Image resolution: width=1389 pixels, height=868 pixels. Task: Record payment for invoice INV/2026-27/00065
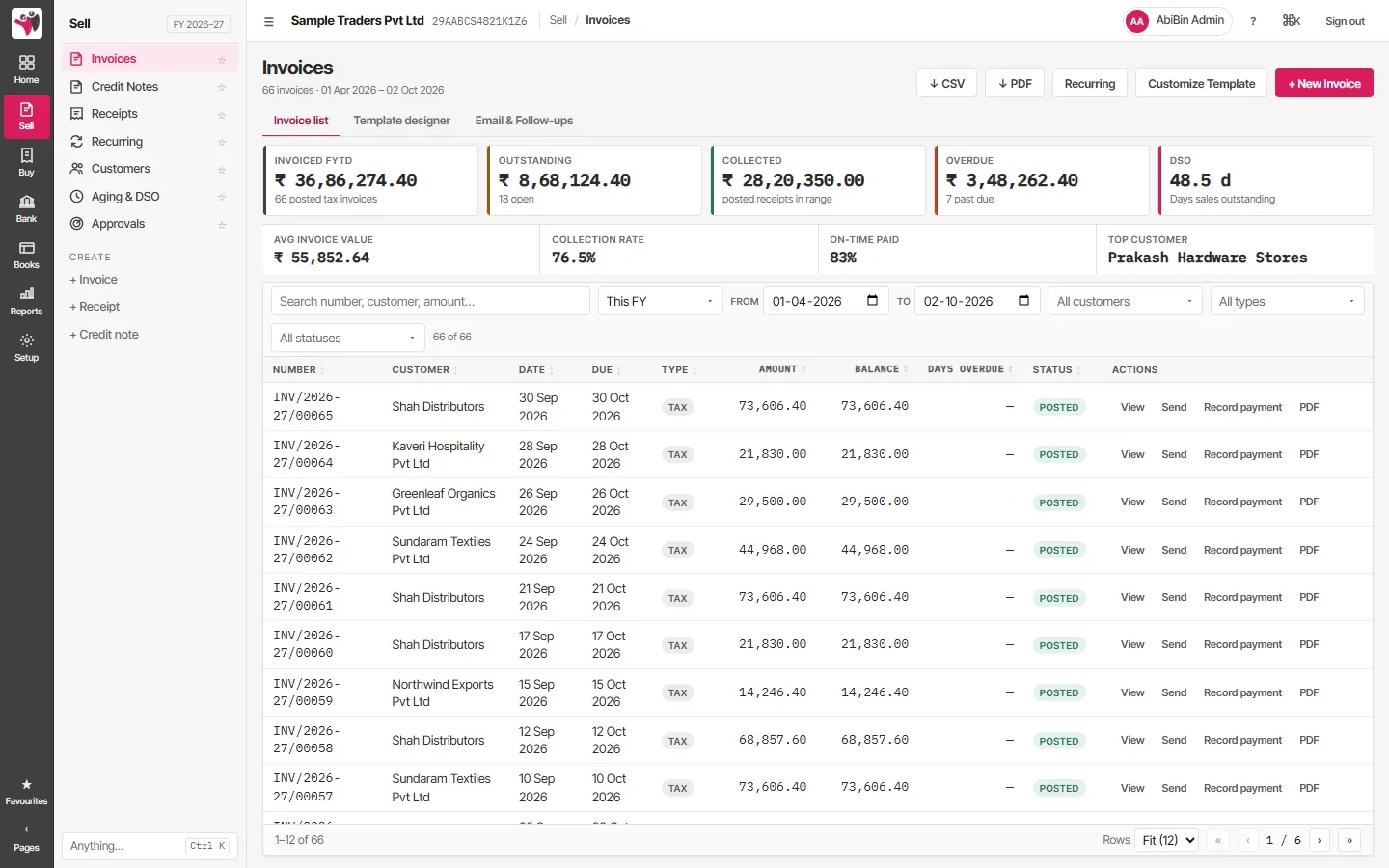point(1242,407)
